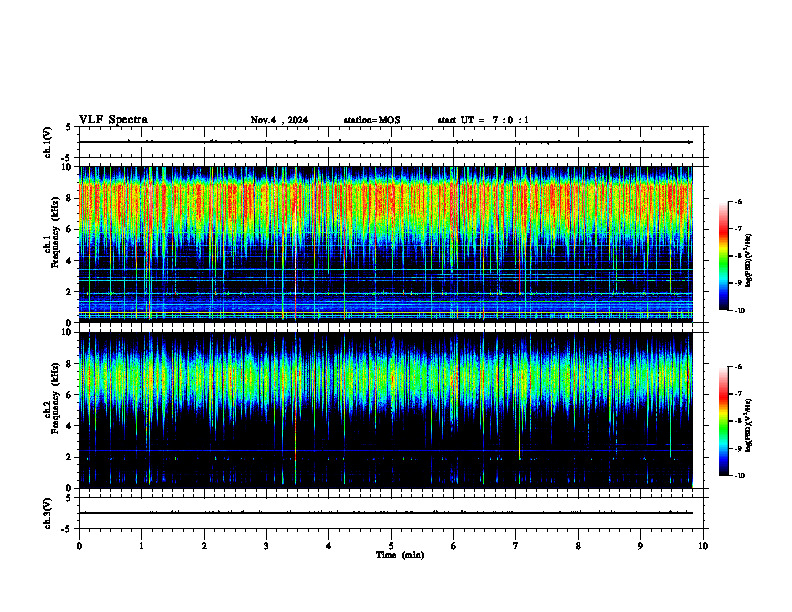Click the '7' tick on the time axis
Viewport: 792px width, 612px height.
point(516,546)
